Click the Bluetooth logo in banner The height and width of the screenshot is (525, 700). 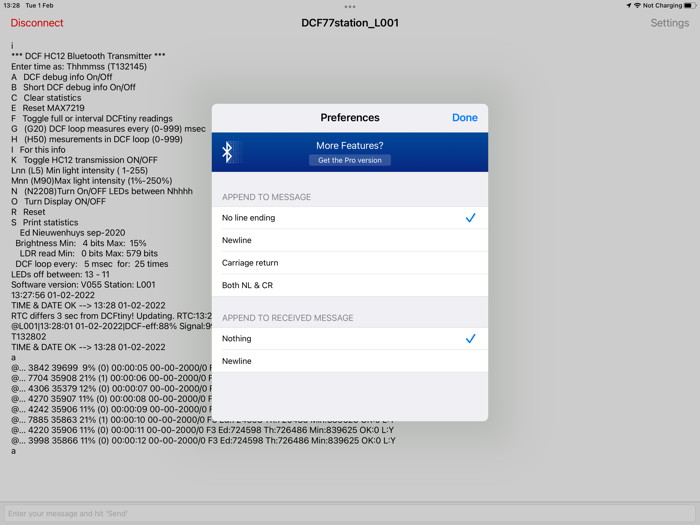[x=228, y=152]
